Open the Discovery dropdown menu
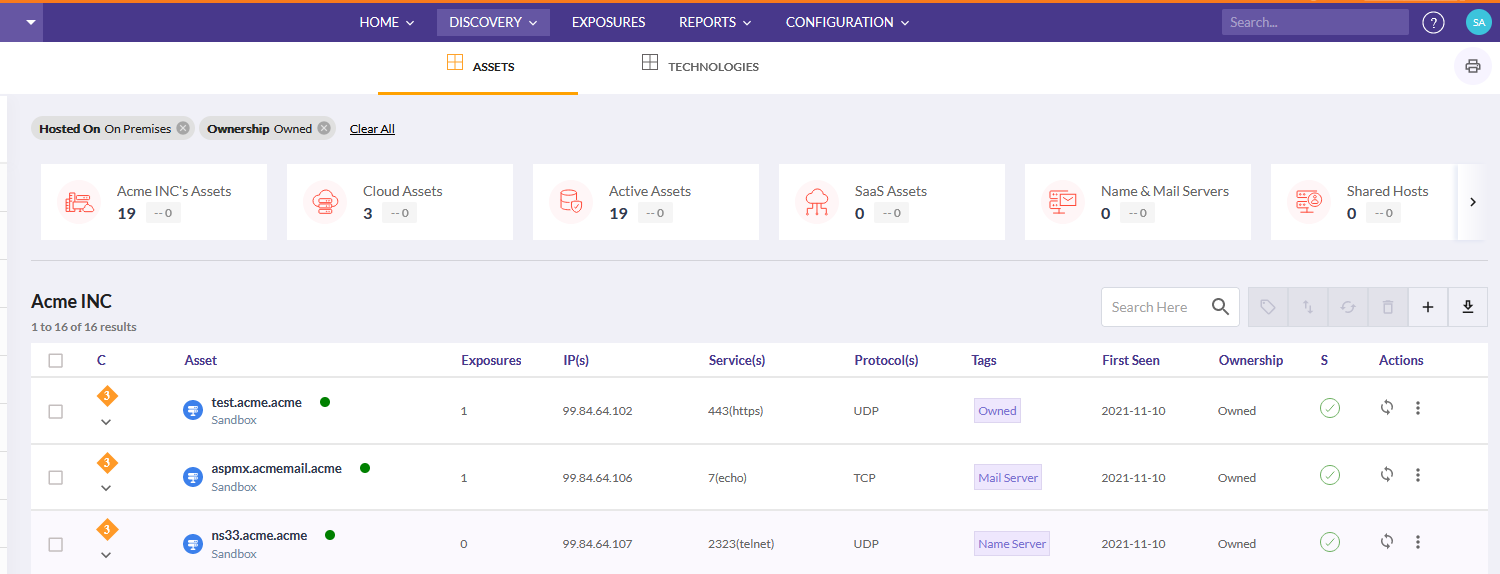 pos(493,22)
